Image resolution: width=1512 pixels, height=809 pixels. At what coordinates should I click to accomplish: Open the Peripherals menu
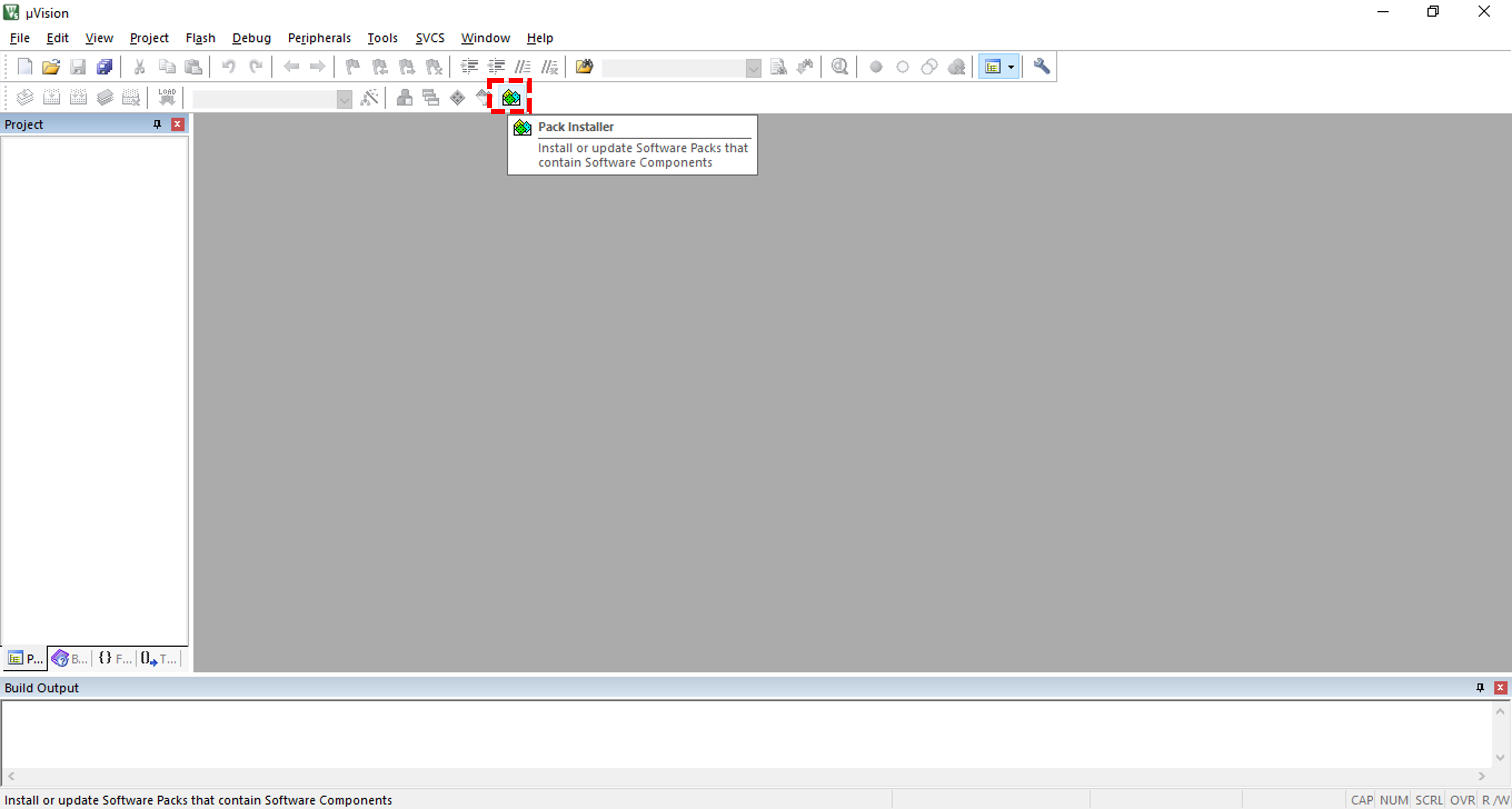319,38
